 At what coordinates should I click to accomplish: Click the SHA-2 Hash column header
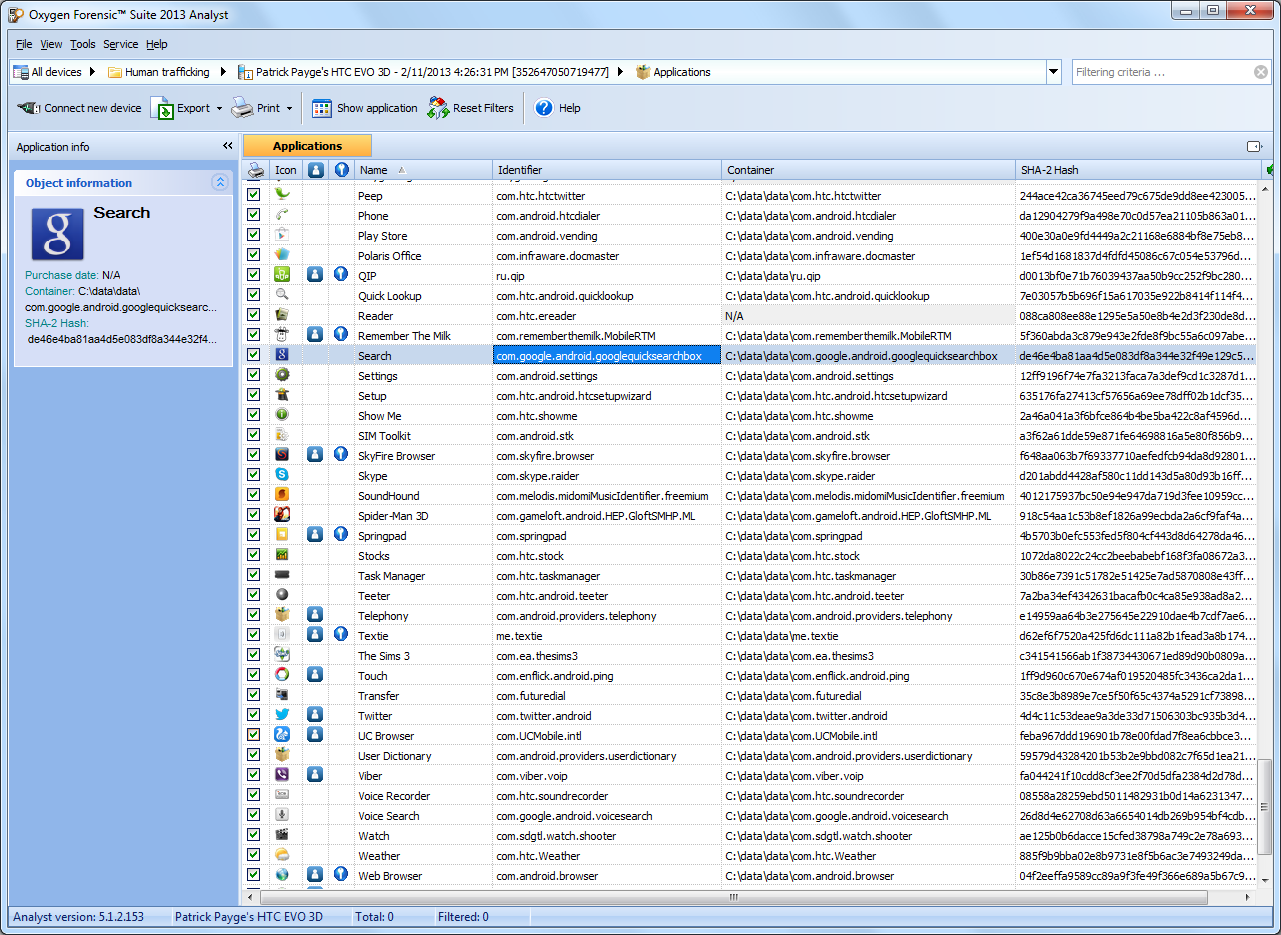(1137, 170)
